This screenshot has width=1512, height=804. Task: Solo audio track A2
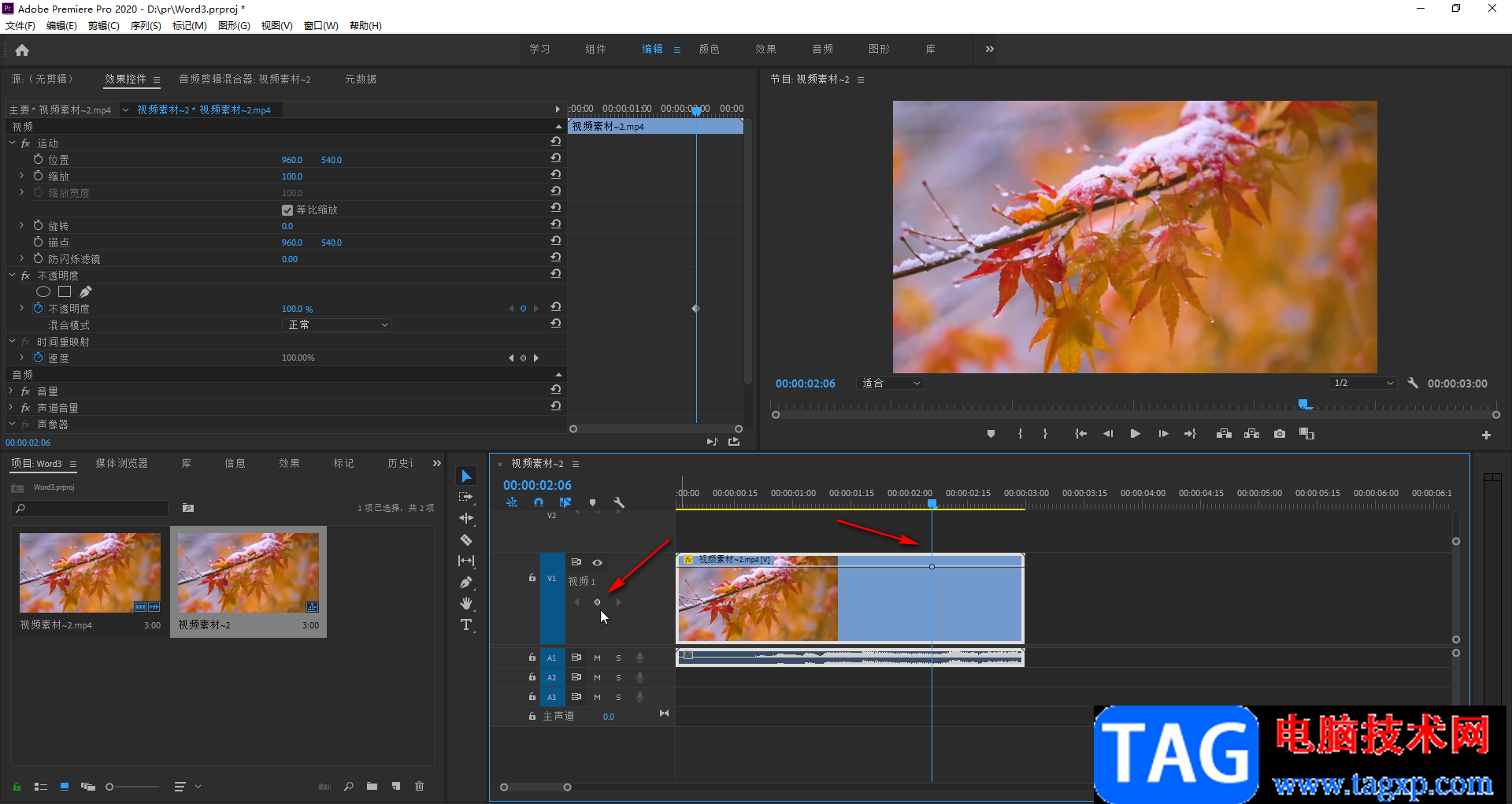pos(618,677)
